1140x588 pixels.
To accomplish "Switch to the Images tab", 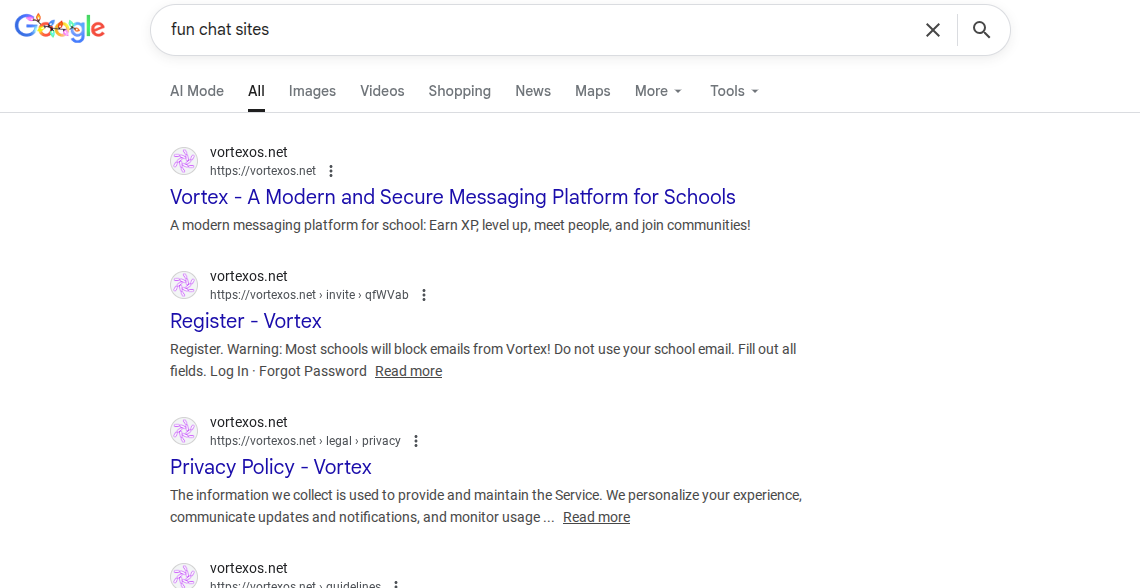I will click(312, 91).
